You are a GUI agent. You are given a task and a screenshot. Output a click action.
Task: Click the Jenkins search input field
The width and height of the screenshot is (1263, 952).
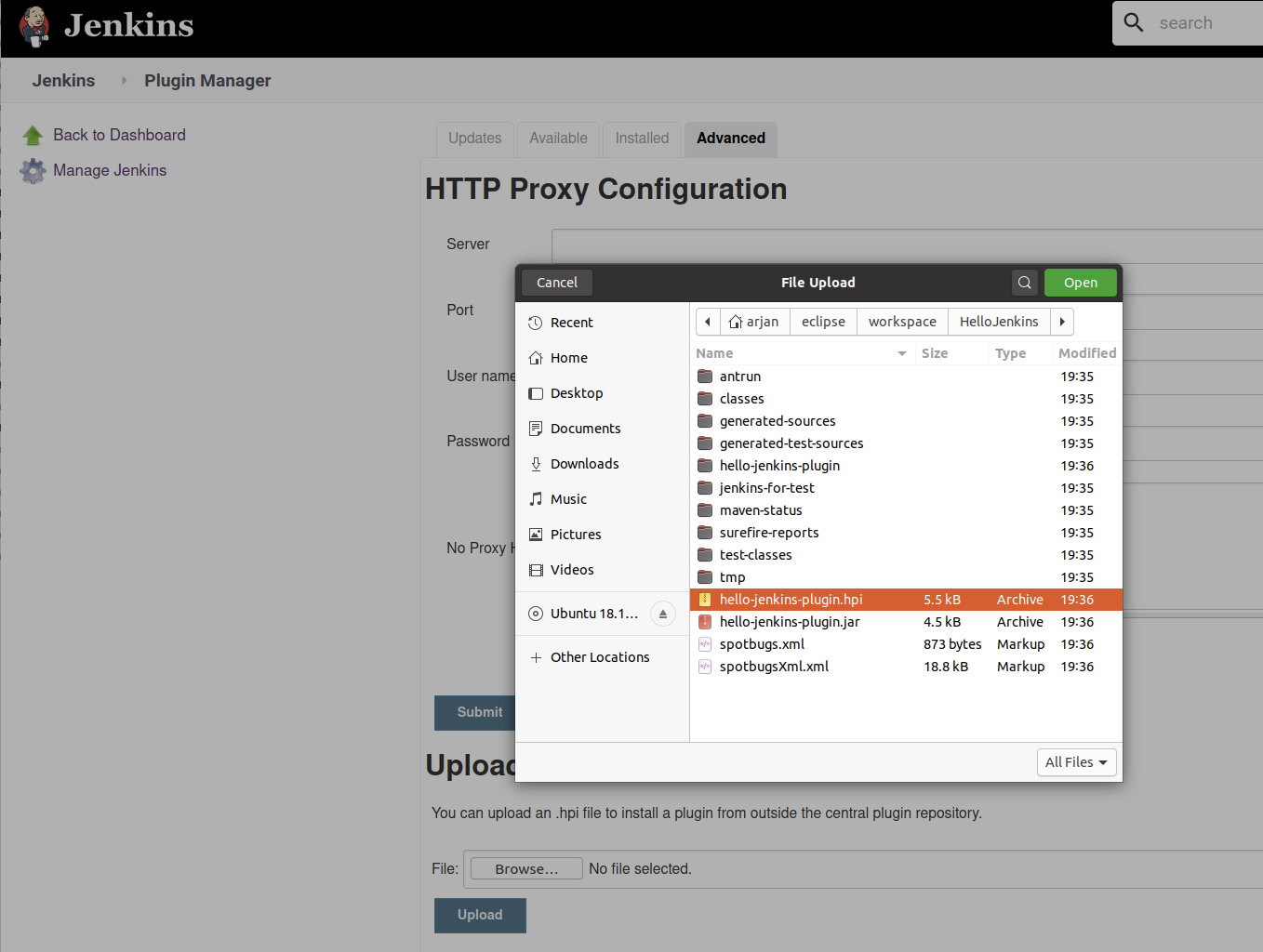click(x=1200, y=22)
